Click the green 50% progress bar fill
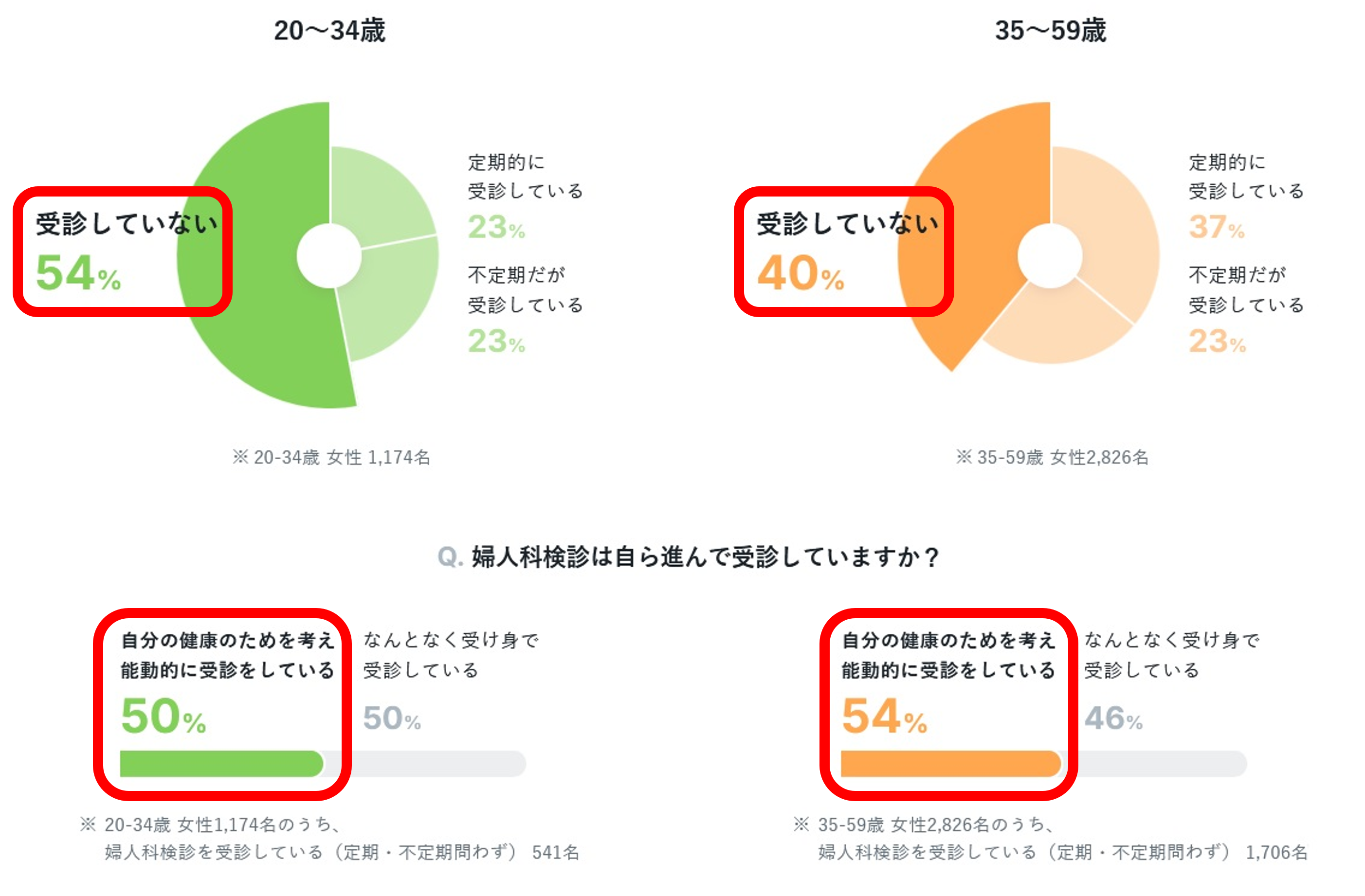The width and height of the screenshot is (1365, 896). [221, 764]
